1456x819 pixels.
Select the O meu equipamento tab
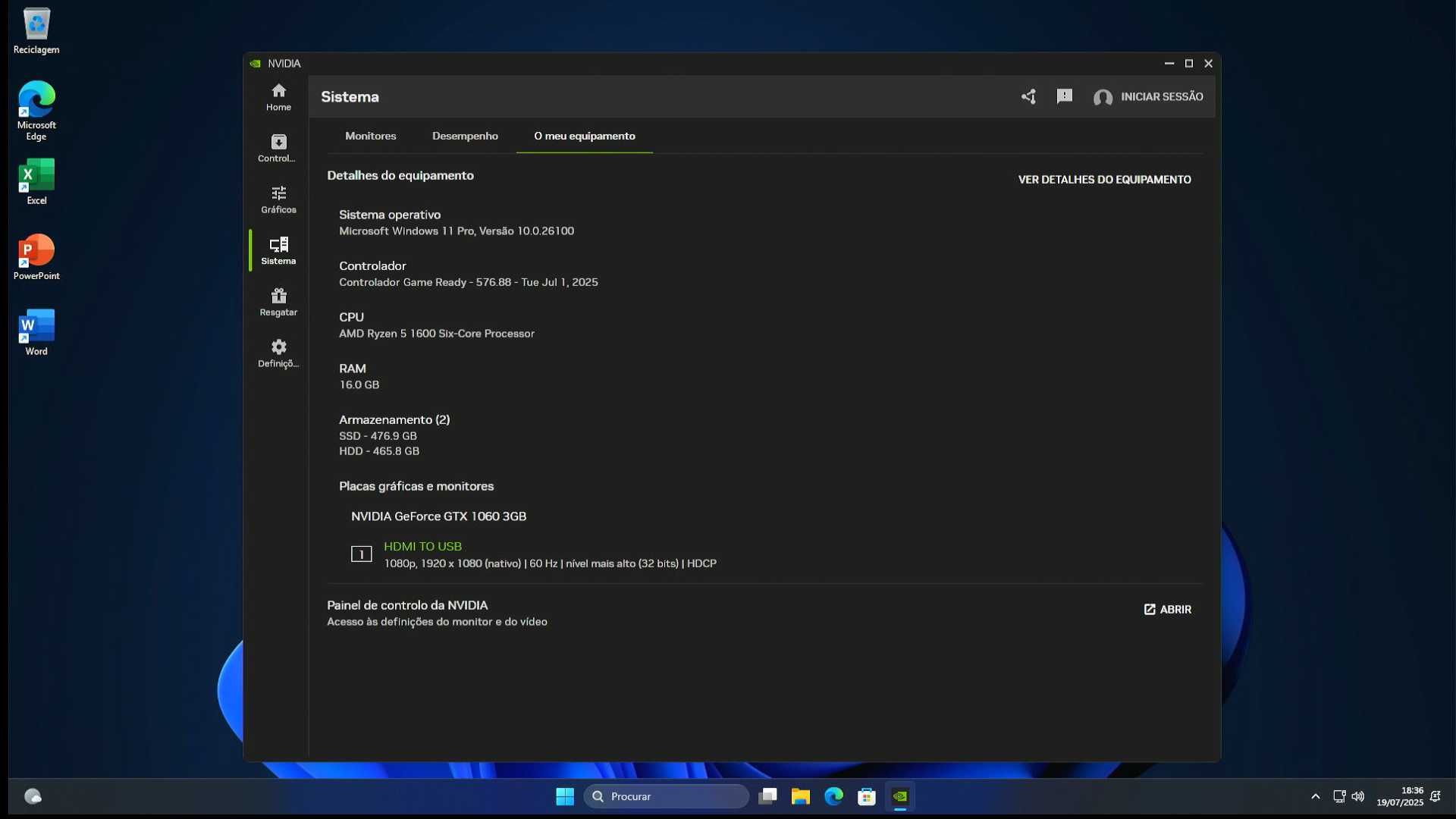585,136
